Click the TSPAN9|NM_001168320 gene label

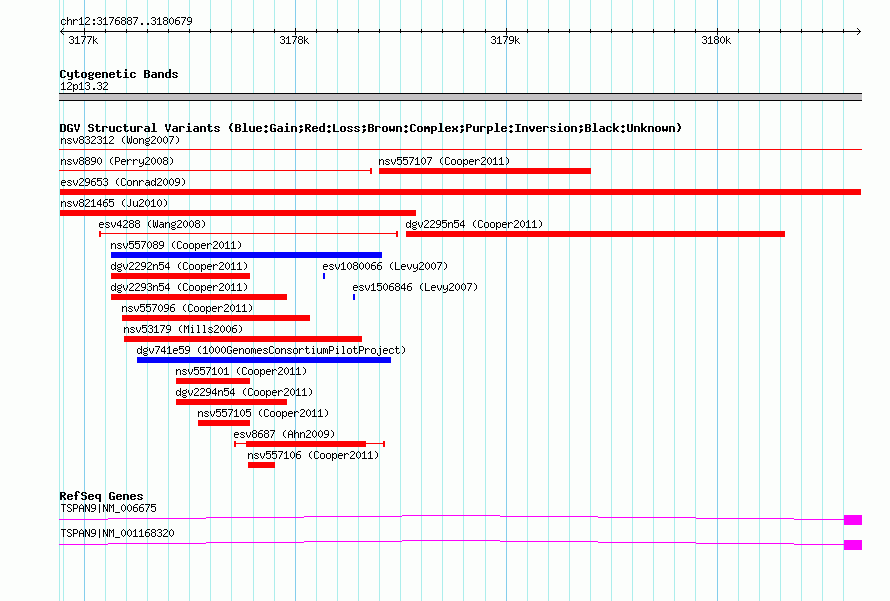click(x=117, y=533)
